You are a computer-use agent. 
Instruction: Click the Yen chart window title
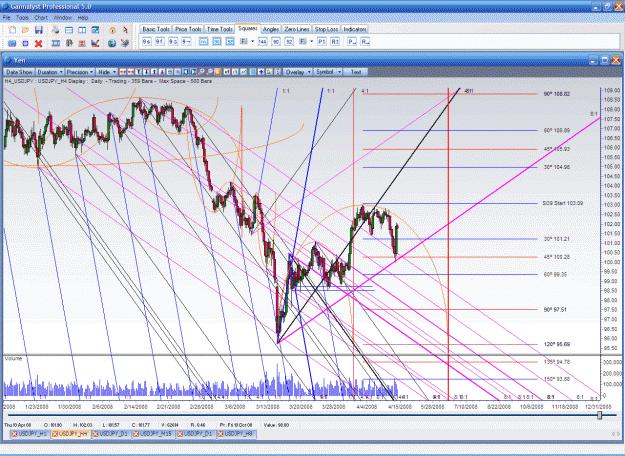(x=20, y=60)
